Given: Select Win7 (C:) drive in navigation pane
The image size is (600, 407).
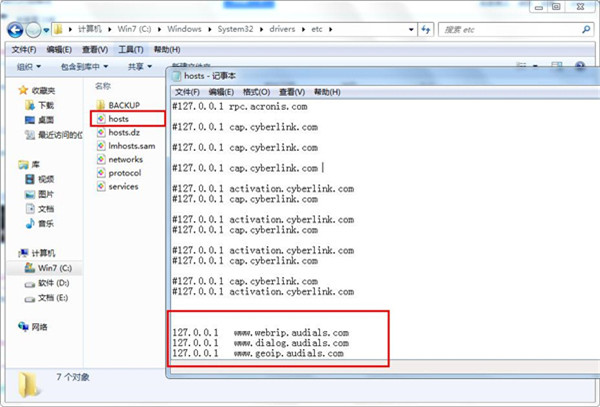Looking at the screenshot, I should coord(48,268).
